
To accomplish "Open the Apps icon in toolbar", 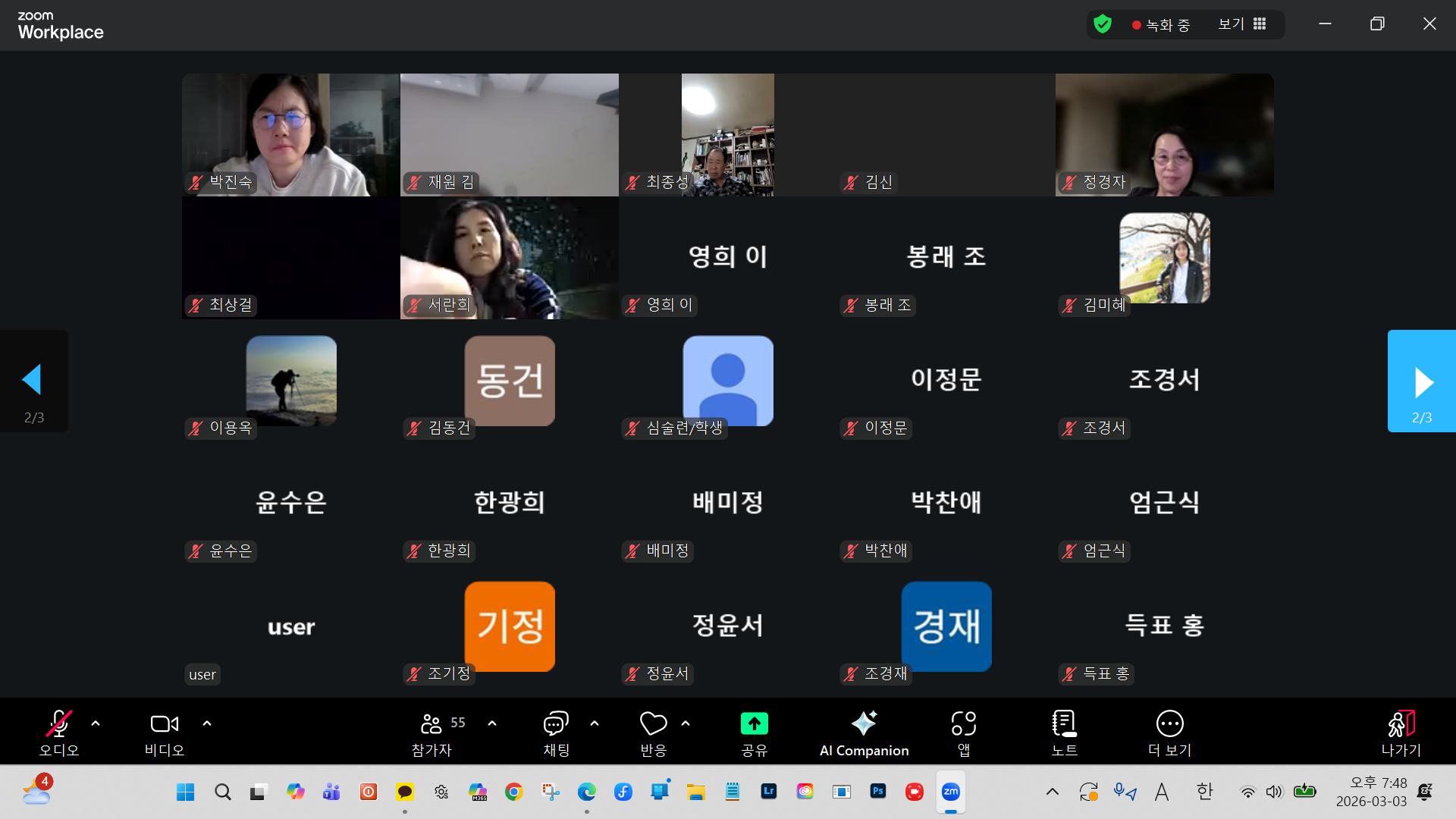I will click(963, 724).
